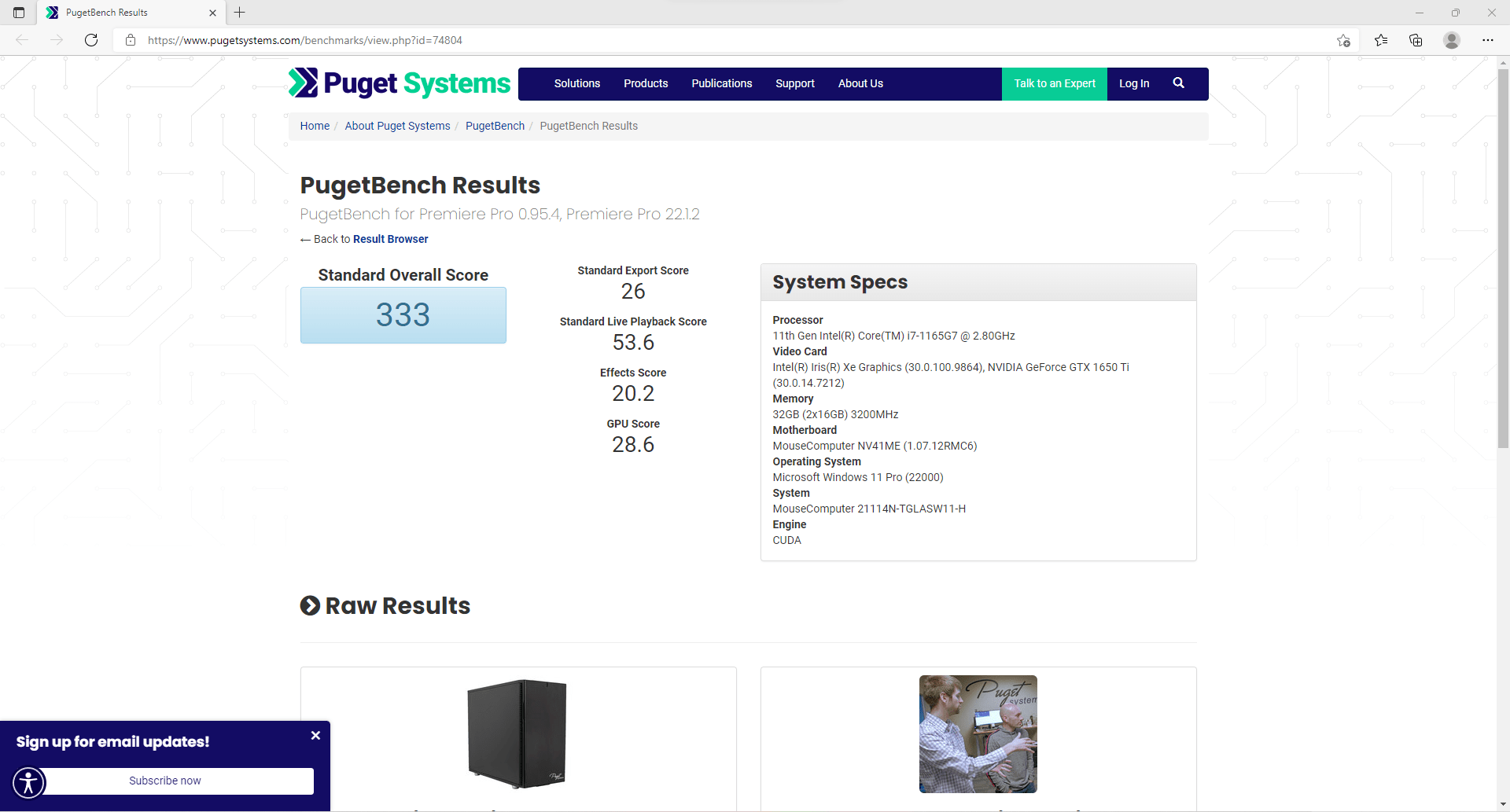
Task: Go back to Result Browser link
Action: click(x=390, y=239)
